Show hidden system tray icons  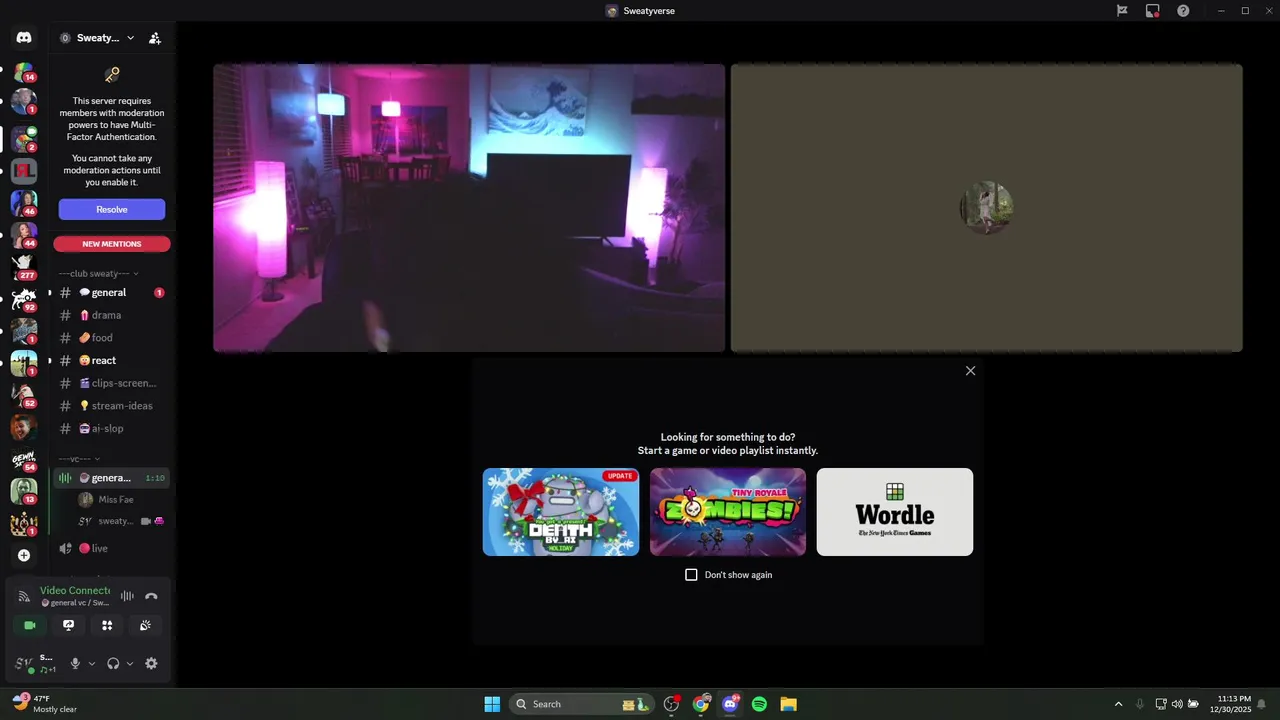point(1118,704)
